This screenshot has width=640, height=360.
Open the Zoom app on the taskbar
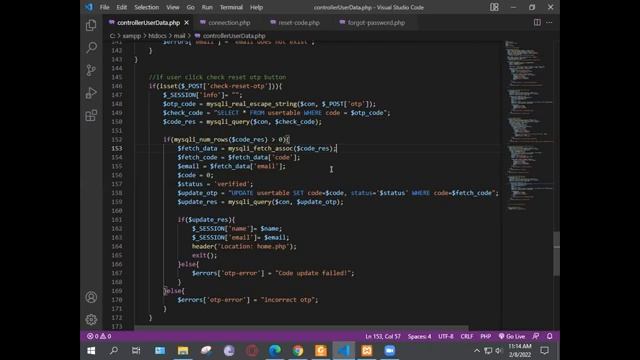pyautogui.click(x=389, y=350)
